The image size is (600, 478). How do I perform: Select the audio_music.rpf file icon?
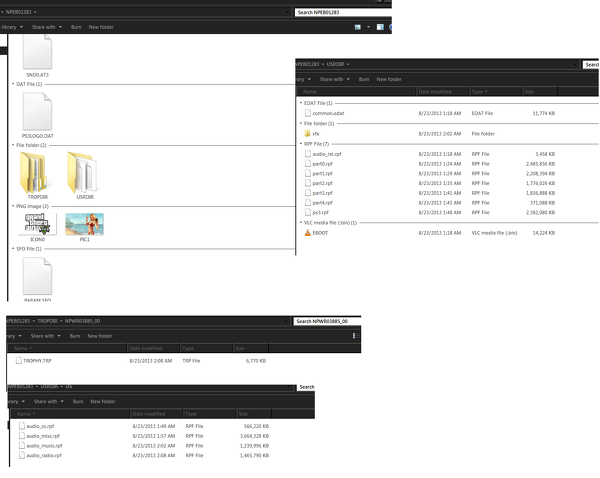(20, 445)
